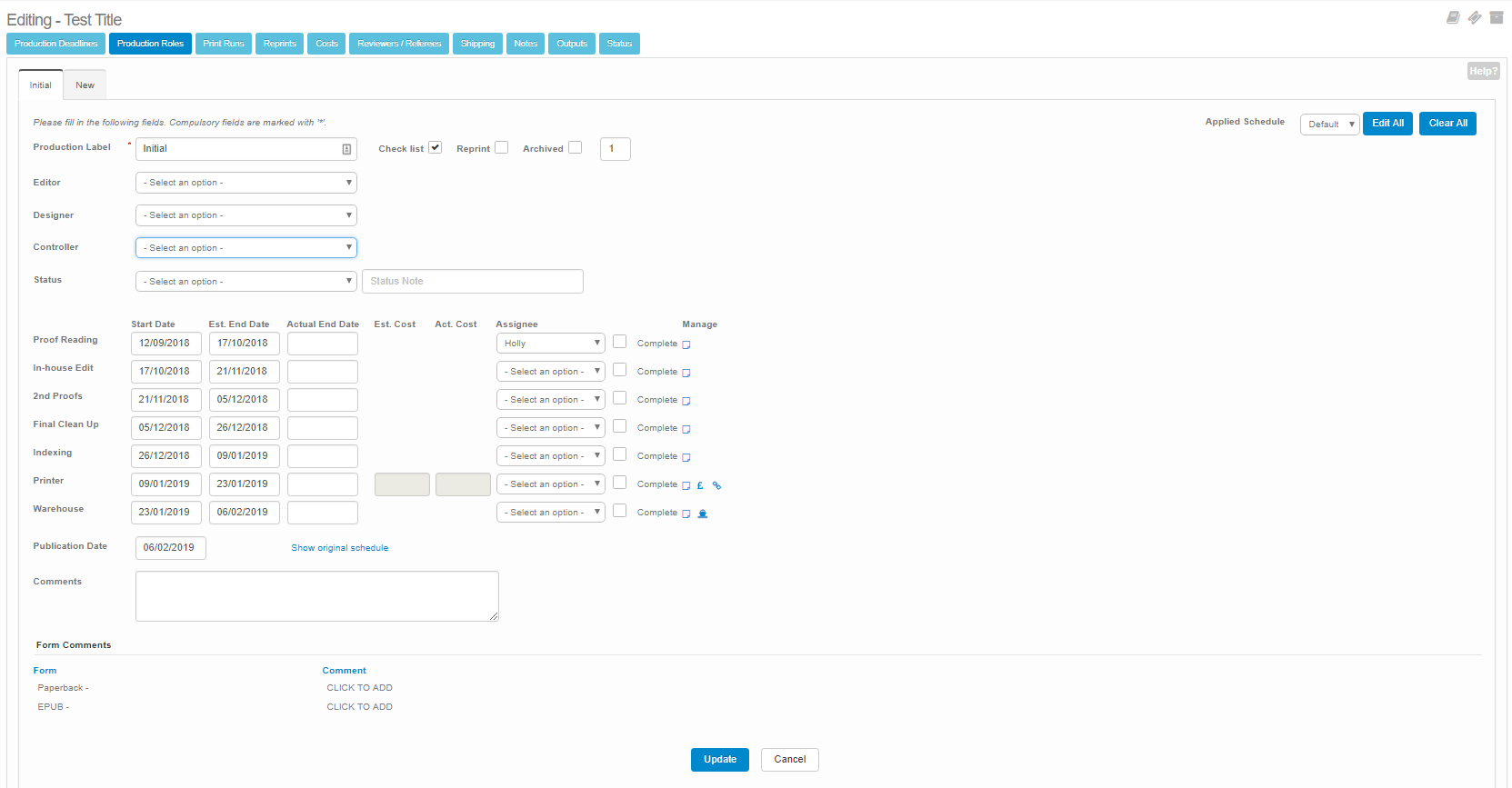Select the New sub-tab
The height and width of the screenshot is (788, 1512).
coord(85,85)
